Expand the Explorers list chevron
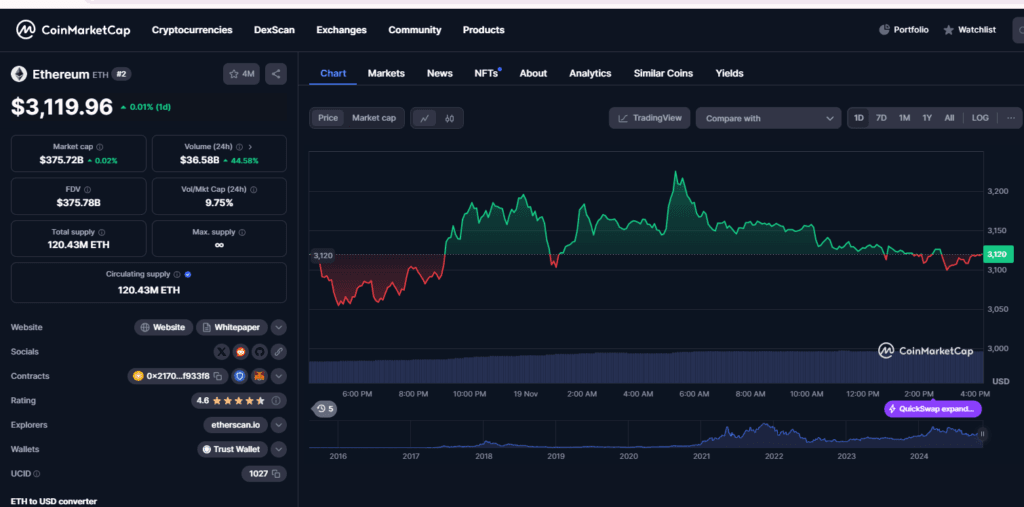The height and width of the screenshot is (507, 1024). (x=279, y=425)
